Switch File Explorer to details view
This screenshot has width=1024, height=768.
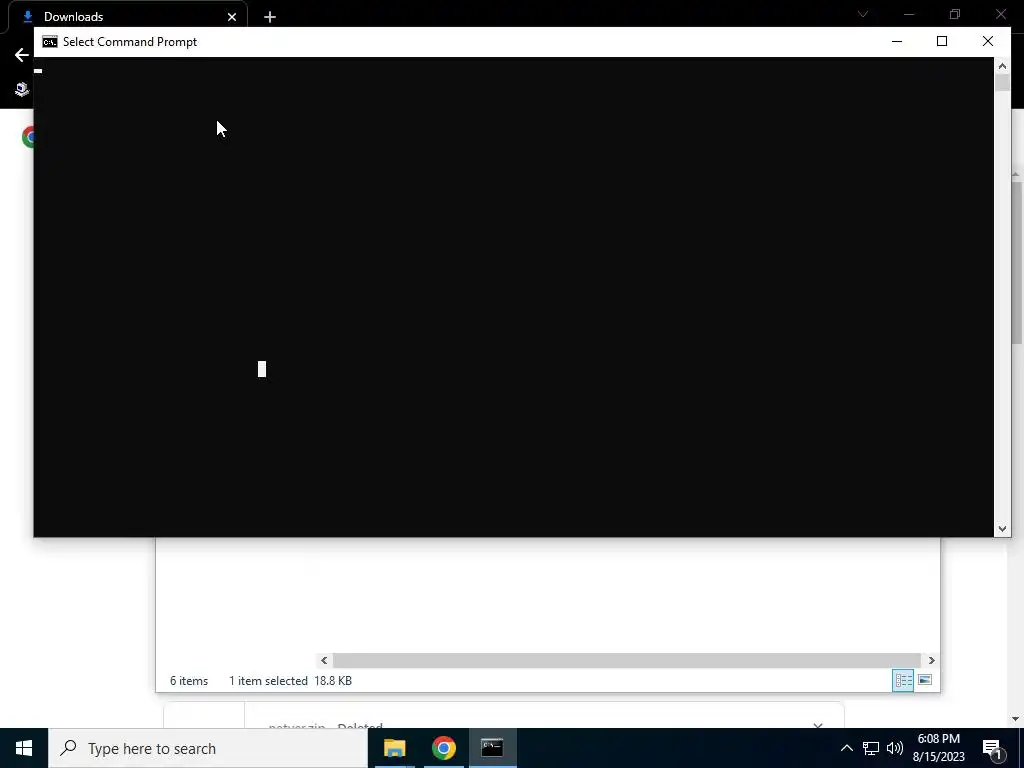(903, 680)
